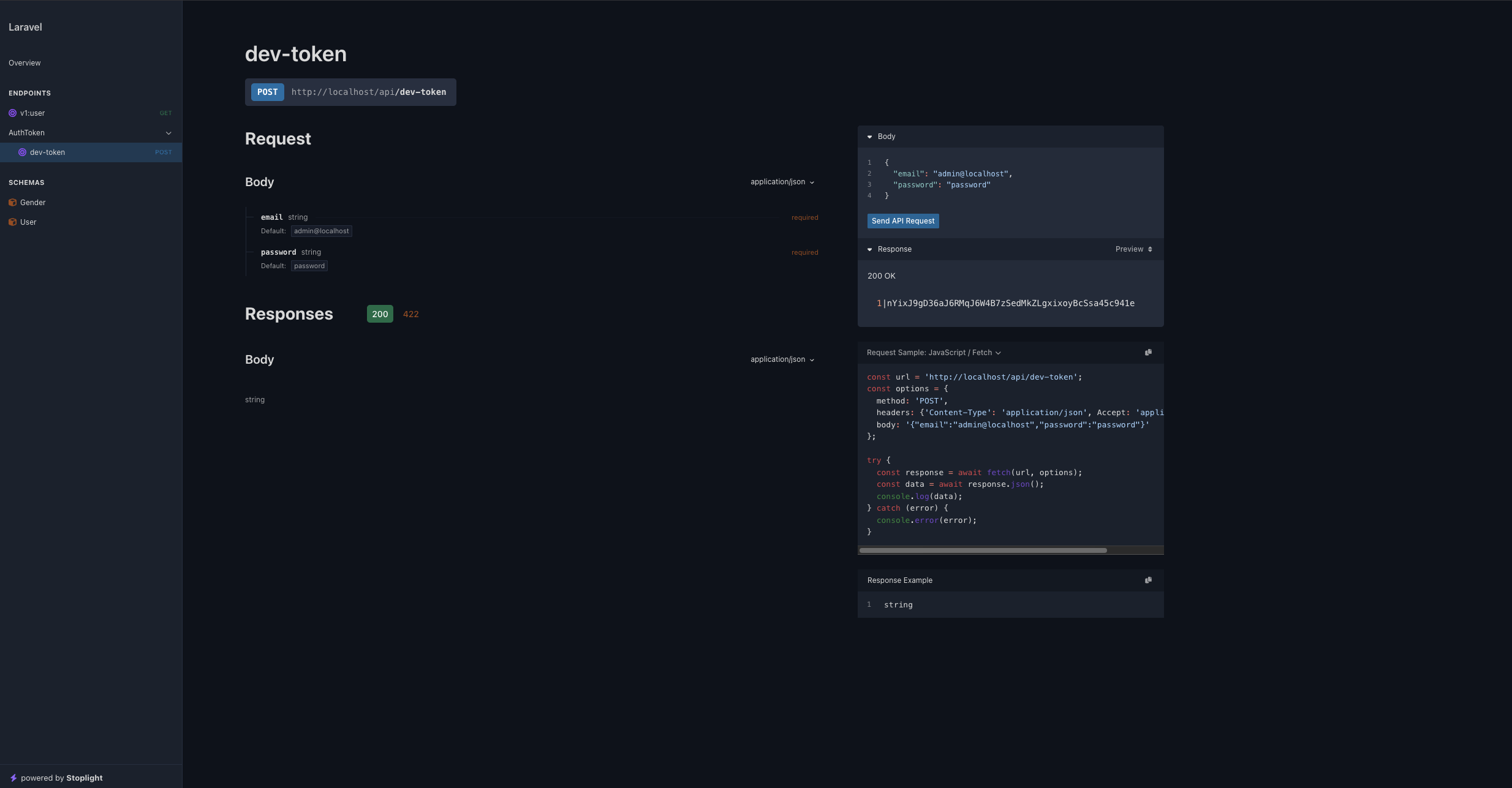The width and height of the screenshot is (1512, 788).
Task: Open the Overview page link
Action: [x=25, y=63]
